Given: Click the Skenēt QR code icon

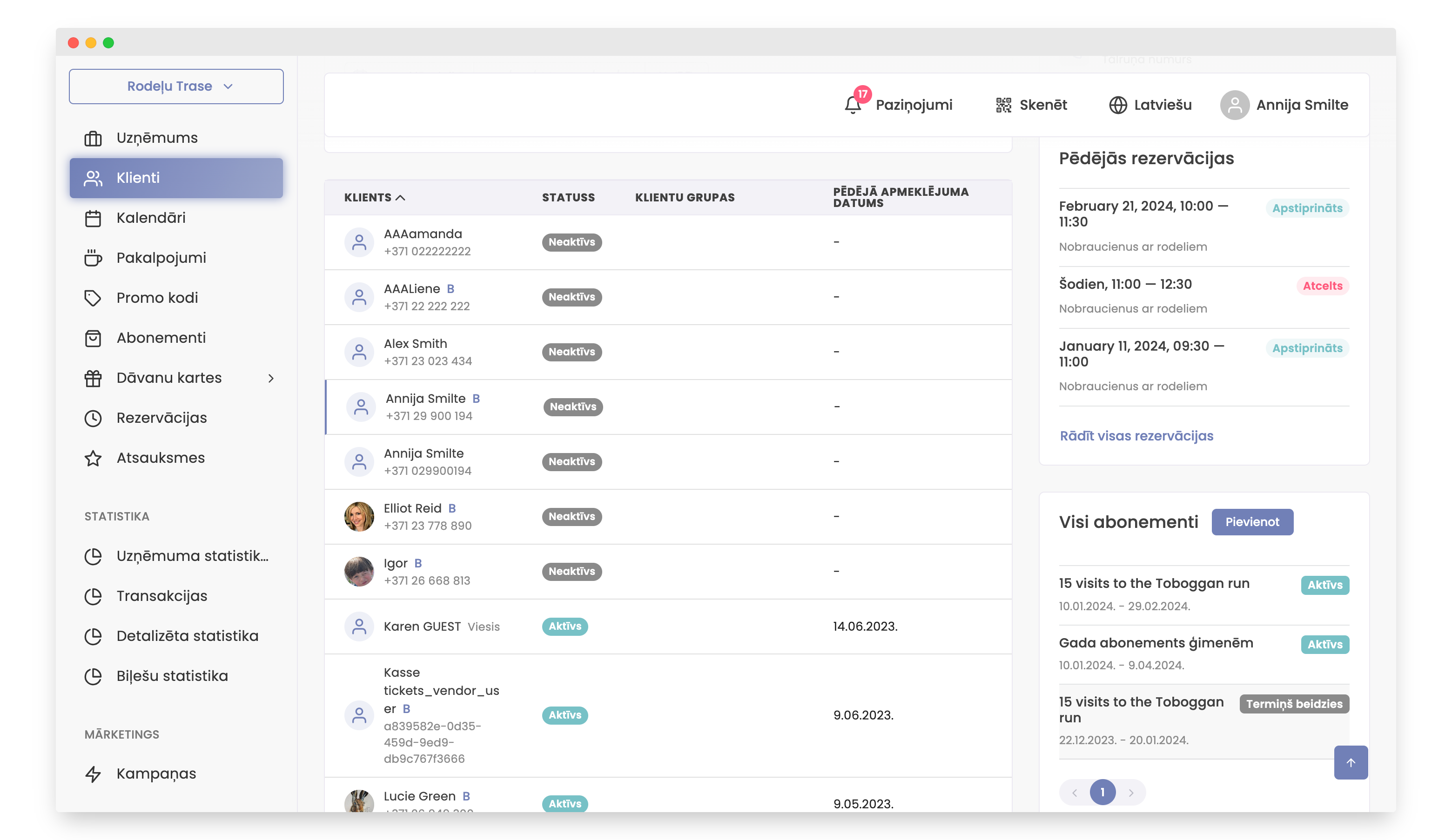Looking at the screenshot, I should tap(1003, 105).
